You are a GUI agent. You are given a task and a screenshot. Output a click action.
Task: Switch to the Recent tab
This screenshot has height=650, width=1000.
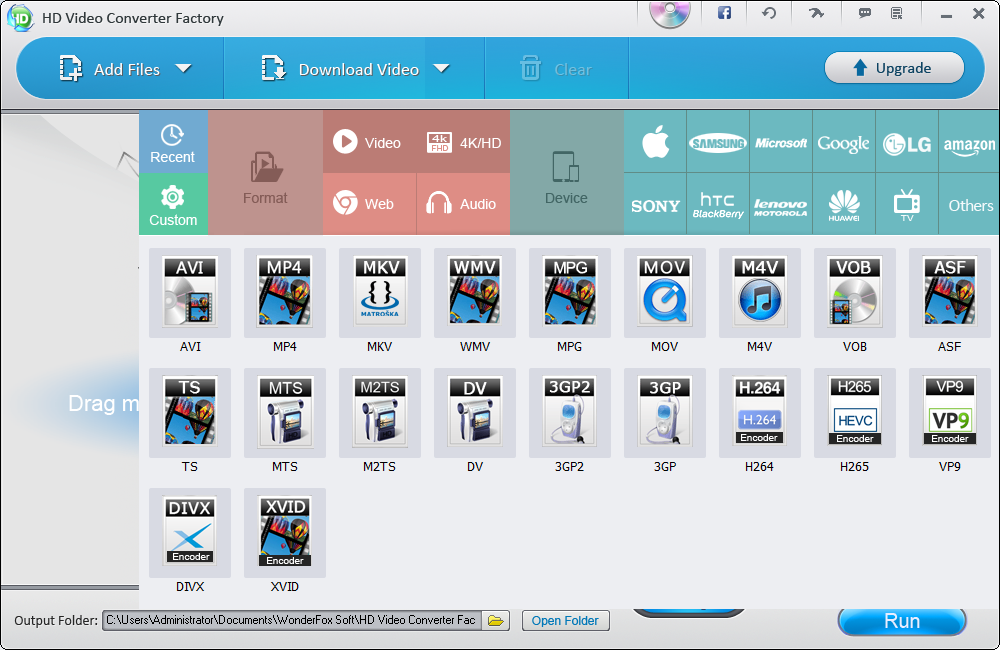pos(173,143)
